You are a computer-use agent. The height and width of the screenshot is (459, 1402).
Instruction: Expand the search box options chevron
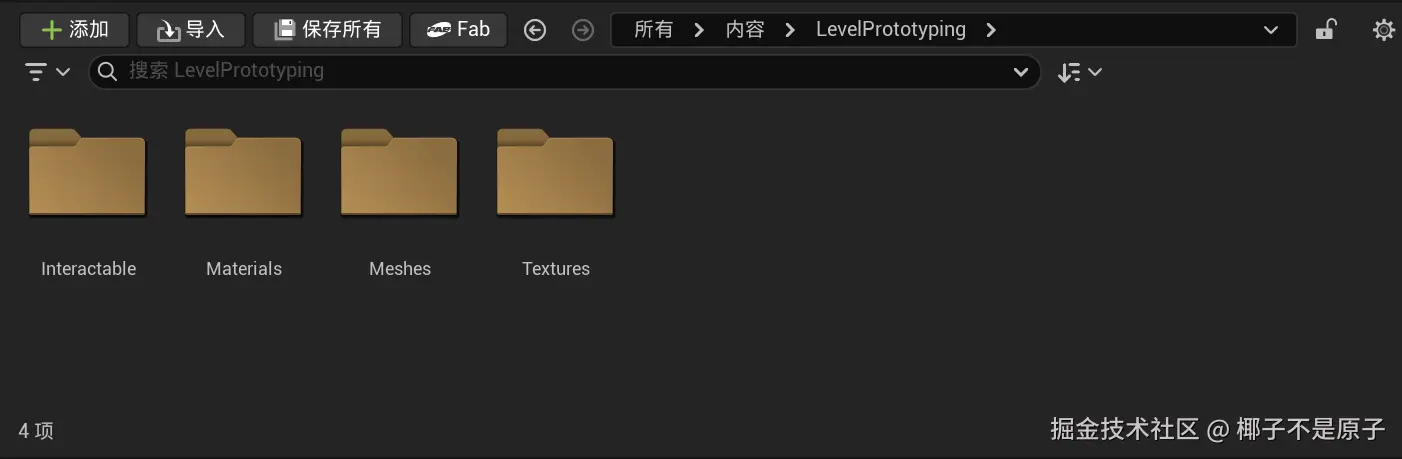coord(1021,72)
